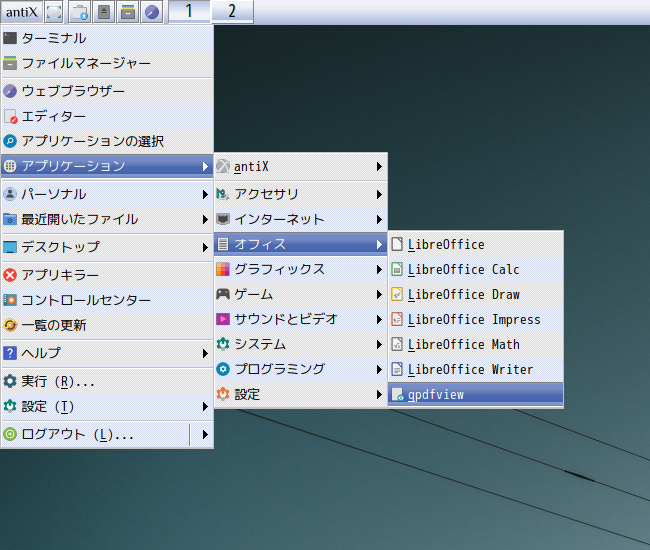Expand 最近開いたファイル submenu arrow
This screenshot has height=550, width=650.
[x=205, y=219]
